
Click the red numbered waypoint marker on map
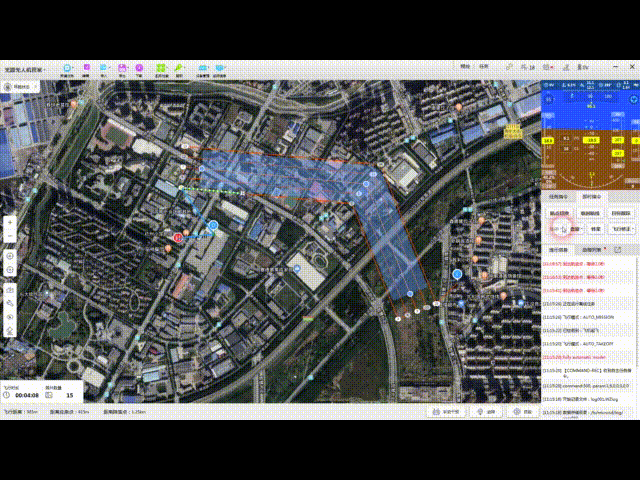pyautogui.click(x=178, y=237)
